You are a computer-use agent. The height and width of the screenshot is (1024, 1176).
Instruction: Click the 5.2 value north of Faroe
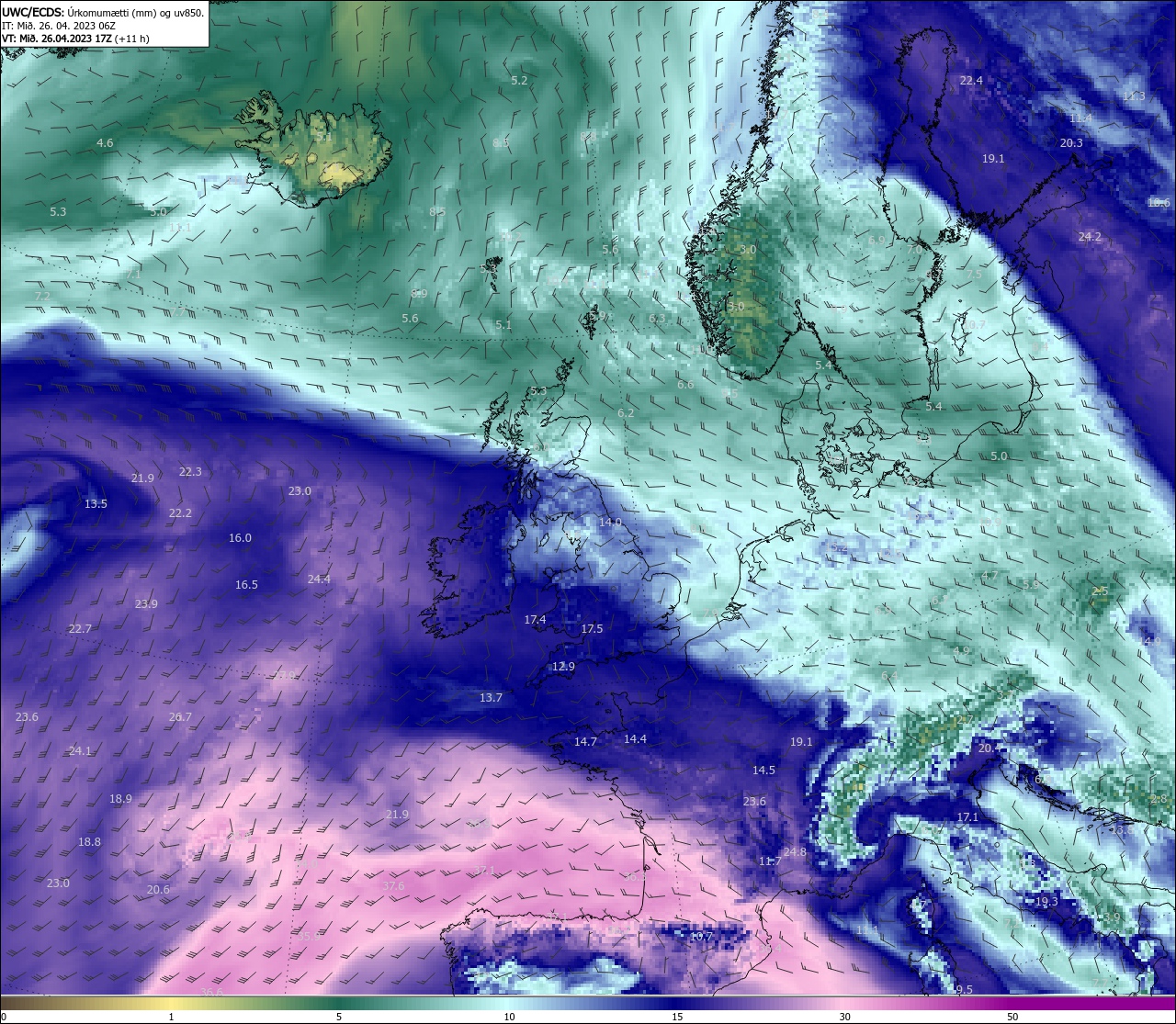[519, 81]
